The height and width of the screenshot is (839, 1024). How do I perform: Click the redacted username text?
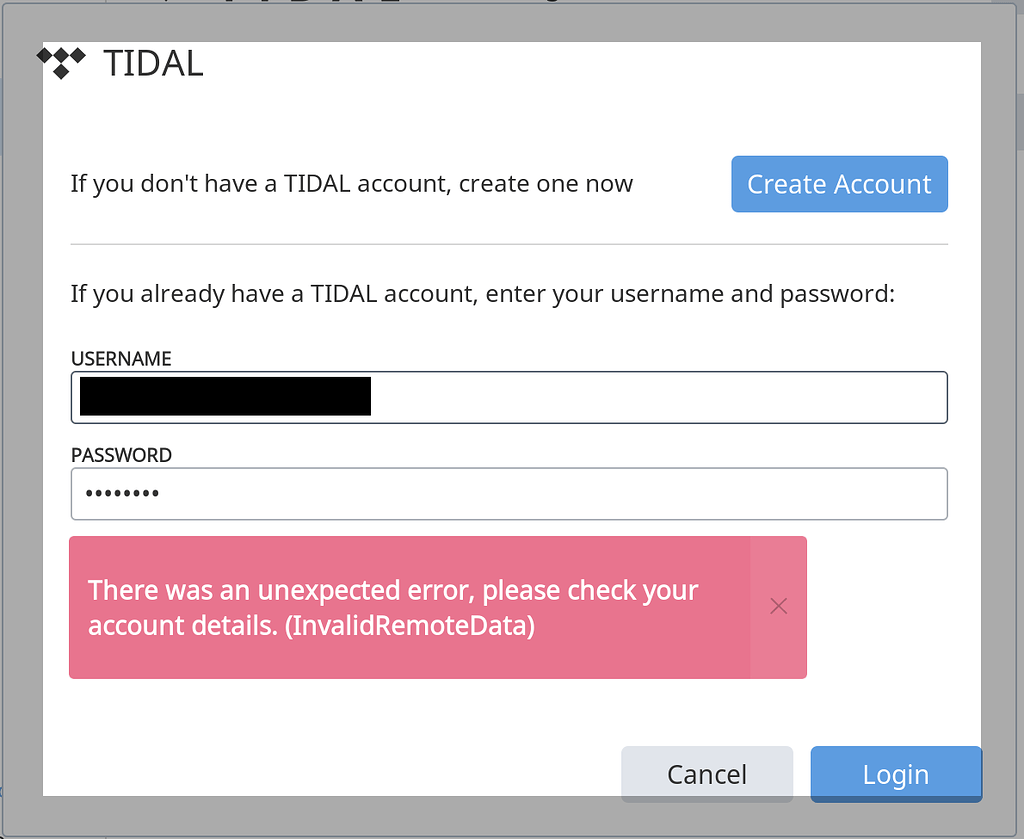225,396
